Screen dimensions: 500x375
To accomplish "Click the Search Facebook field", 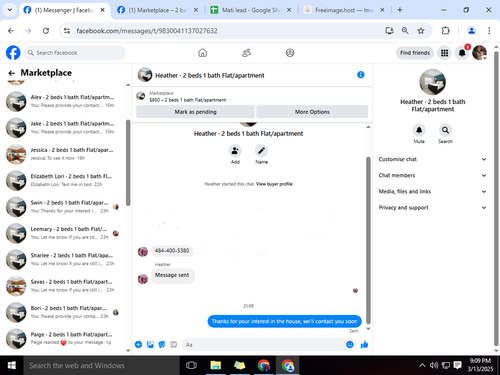I will pos(75,53).
